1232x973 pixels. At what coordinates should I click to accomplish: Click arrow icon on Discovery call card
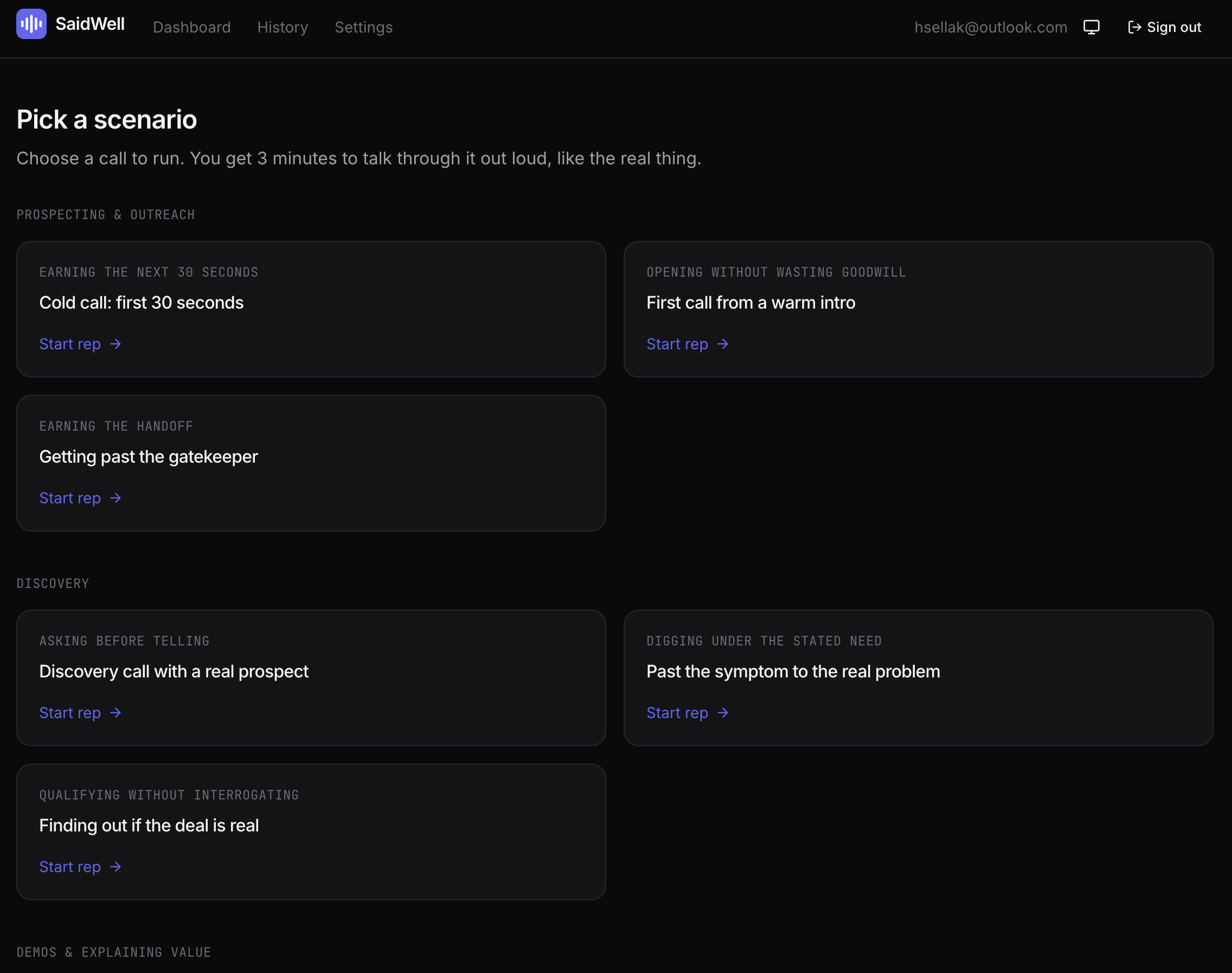[116, 713]
